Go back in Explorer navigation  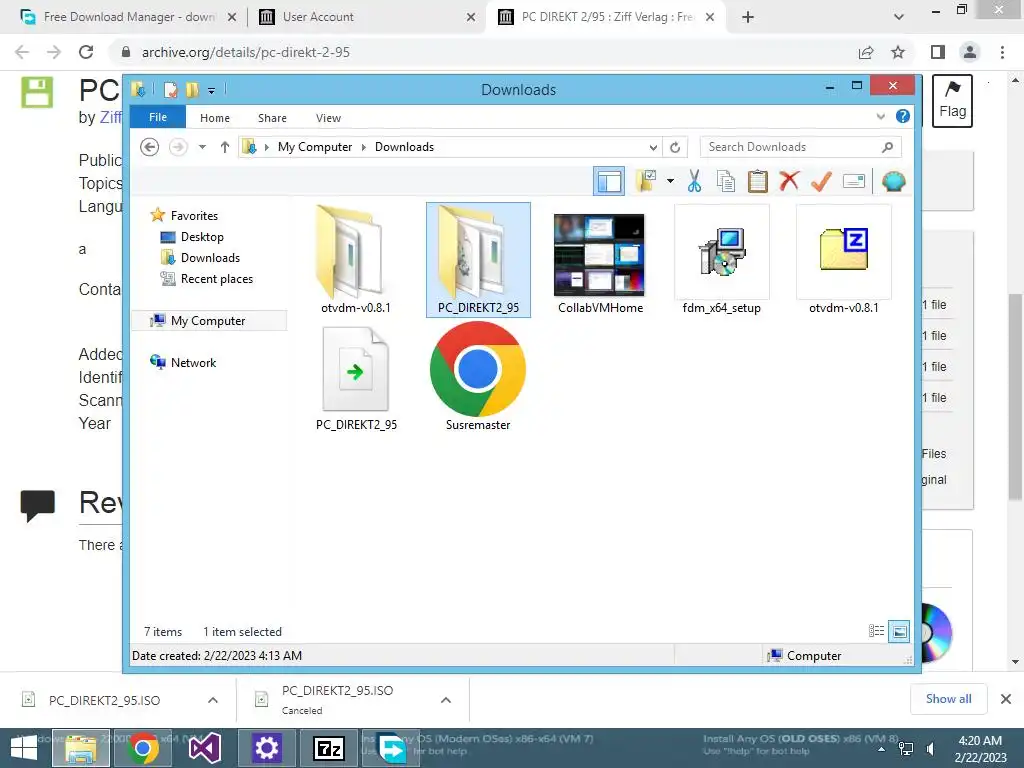(150, 147)
